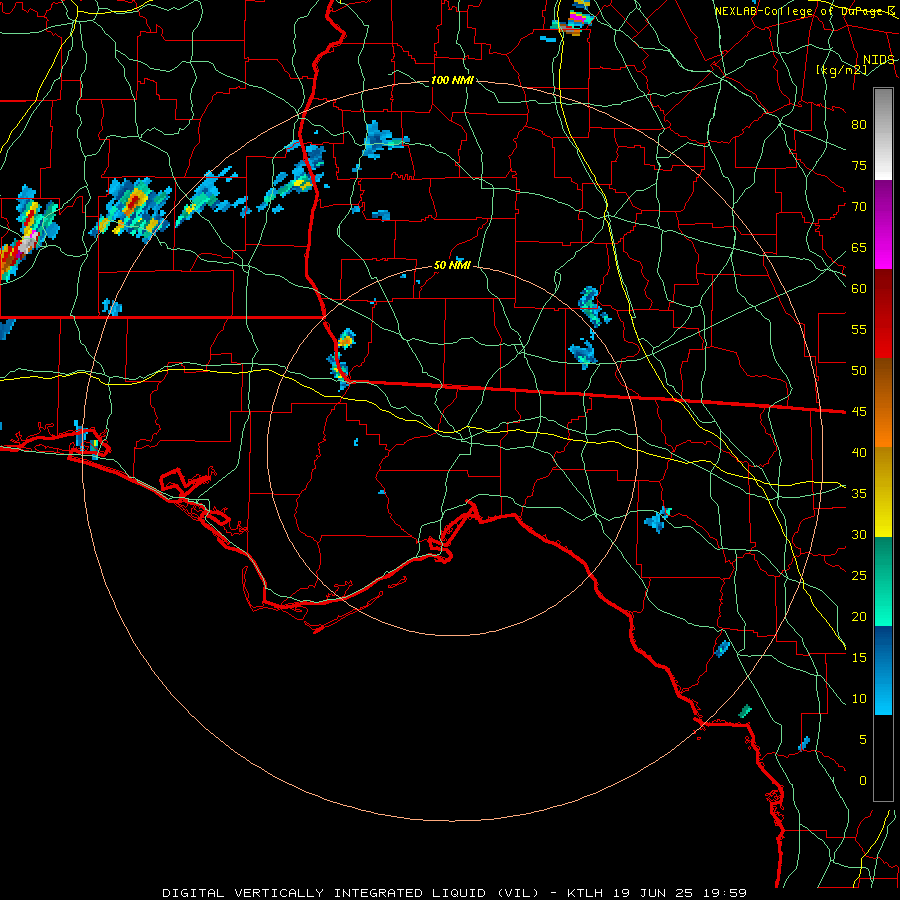The height and width of the screenshot is (900, 900).
Task: Click the 50 value on the color scale
Action: coord(859,370)
